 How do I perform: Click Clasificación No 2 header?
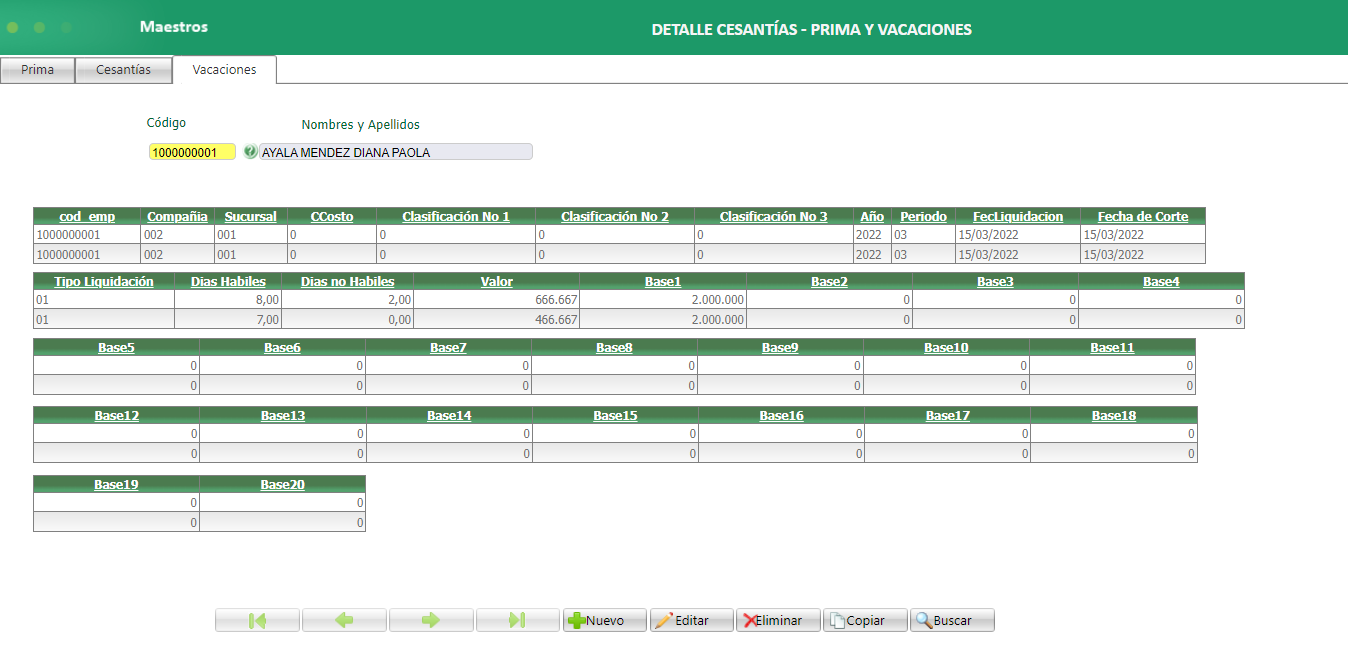pos(615,216)
